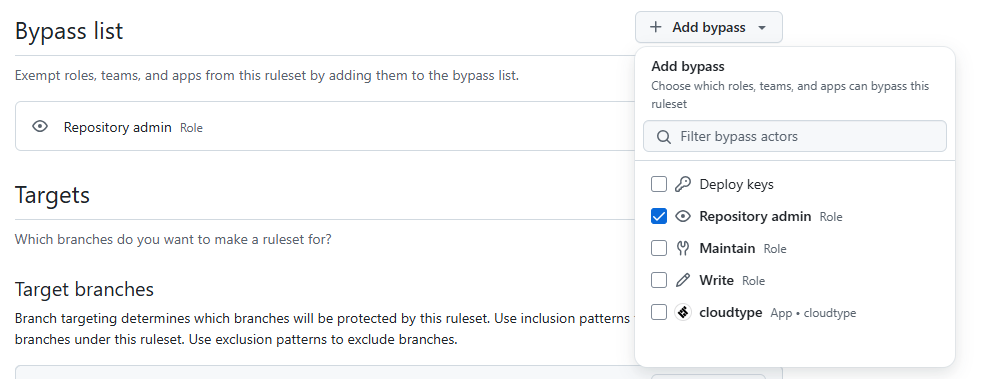Click Repository admin text in Bypass list
Screen dimensions: 983x379
(117, 127)
